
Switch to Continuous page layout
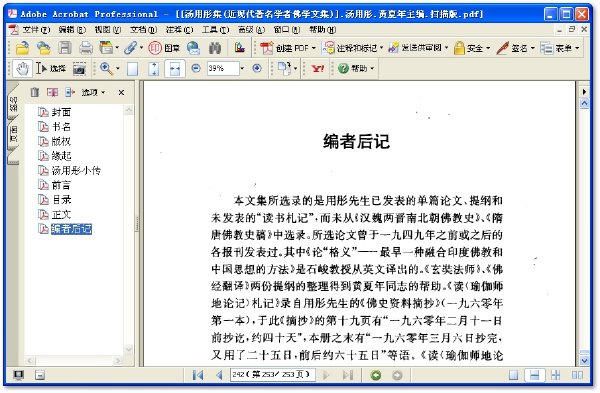click(x=534, y=375)
